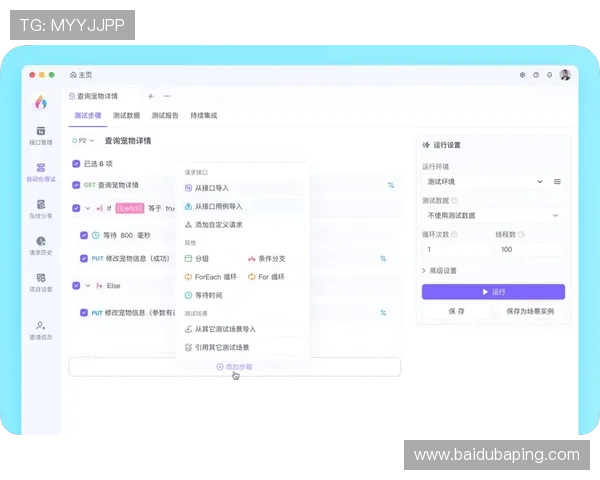Switch to the 持续集成 tab
Viewport: 600px width, 480px height.
204,115
